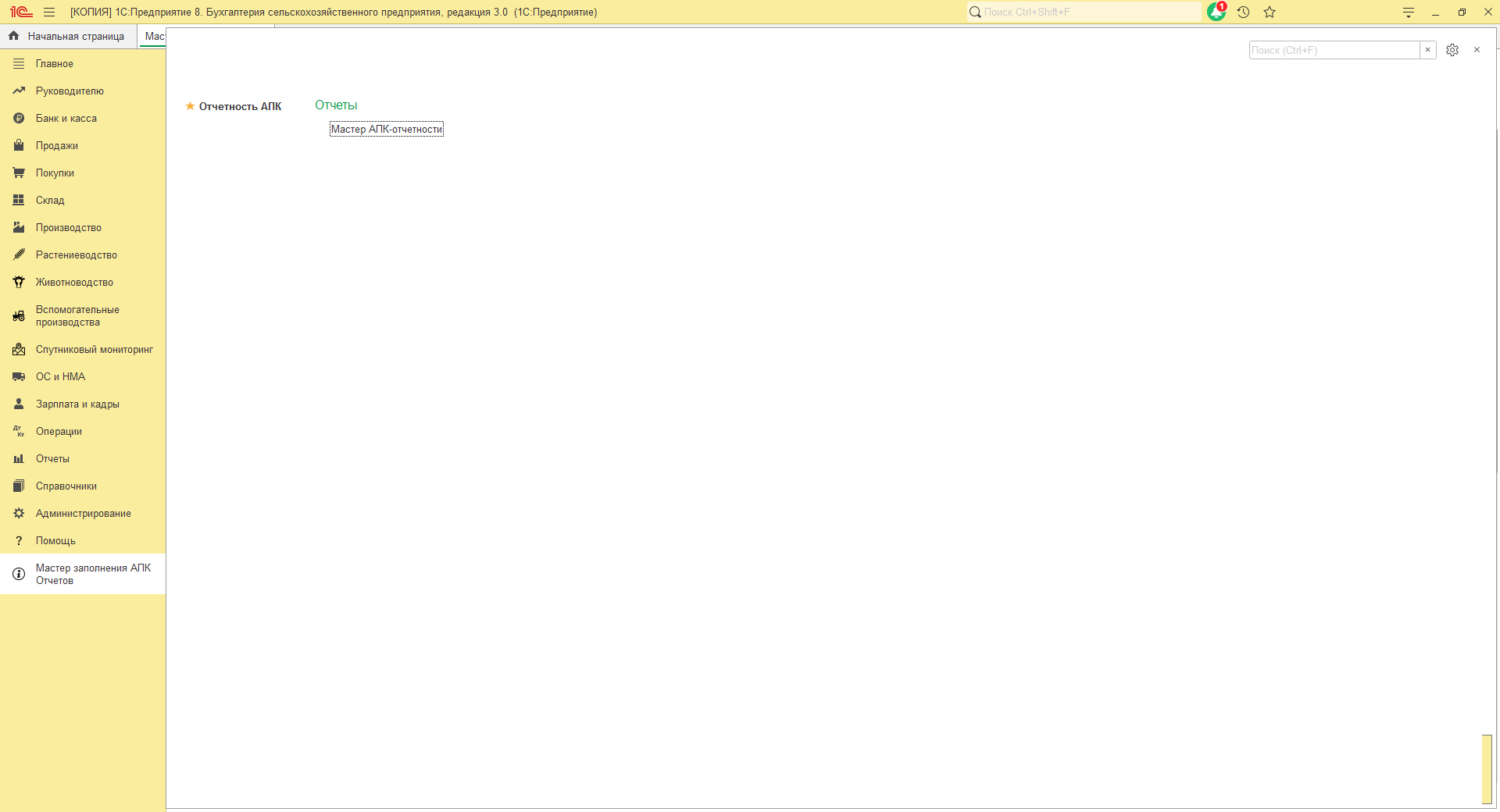Open the Продажи section
Screen dimensions: 1500x812
click(x=83, y=146)
